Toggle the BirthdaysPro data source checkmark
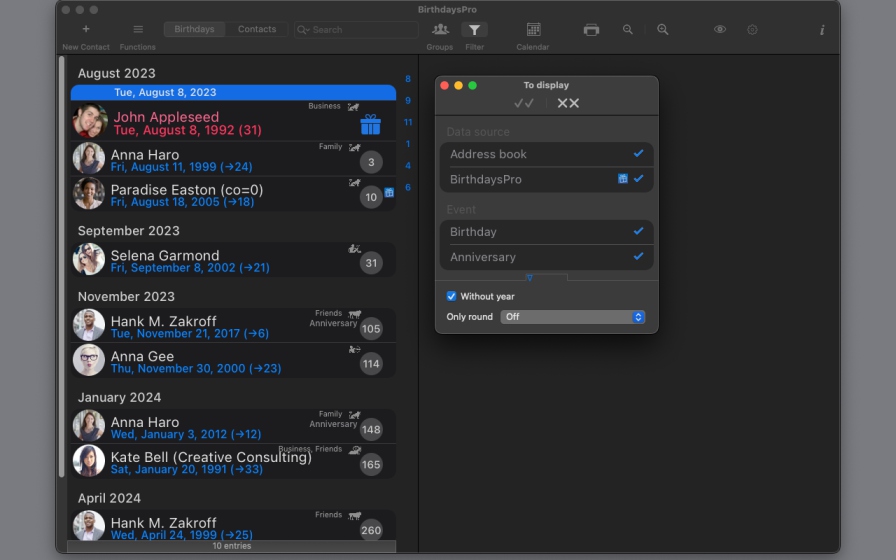 pyautogui.click(x=638, y=178)
